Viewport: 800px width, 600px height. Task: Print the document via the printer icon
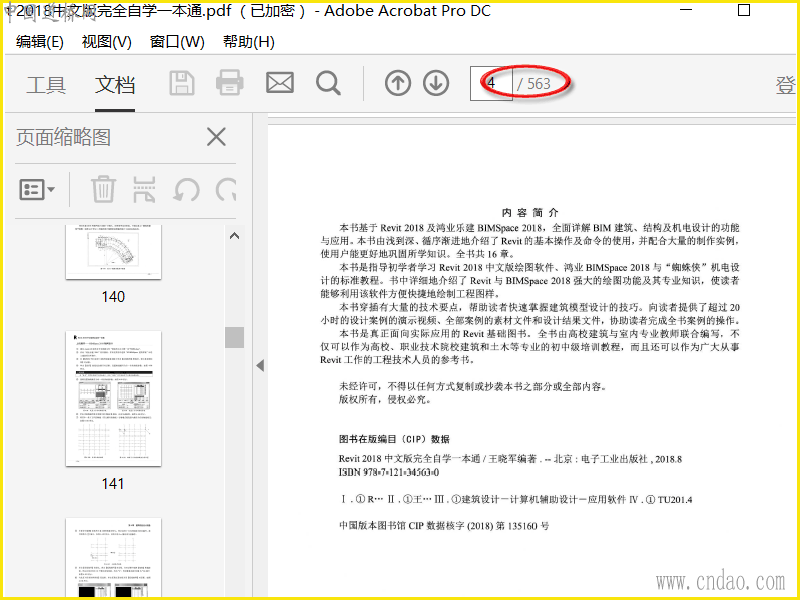230,83
